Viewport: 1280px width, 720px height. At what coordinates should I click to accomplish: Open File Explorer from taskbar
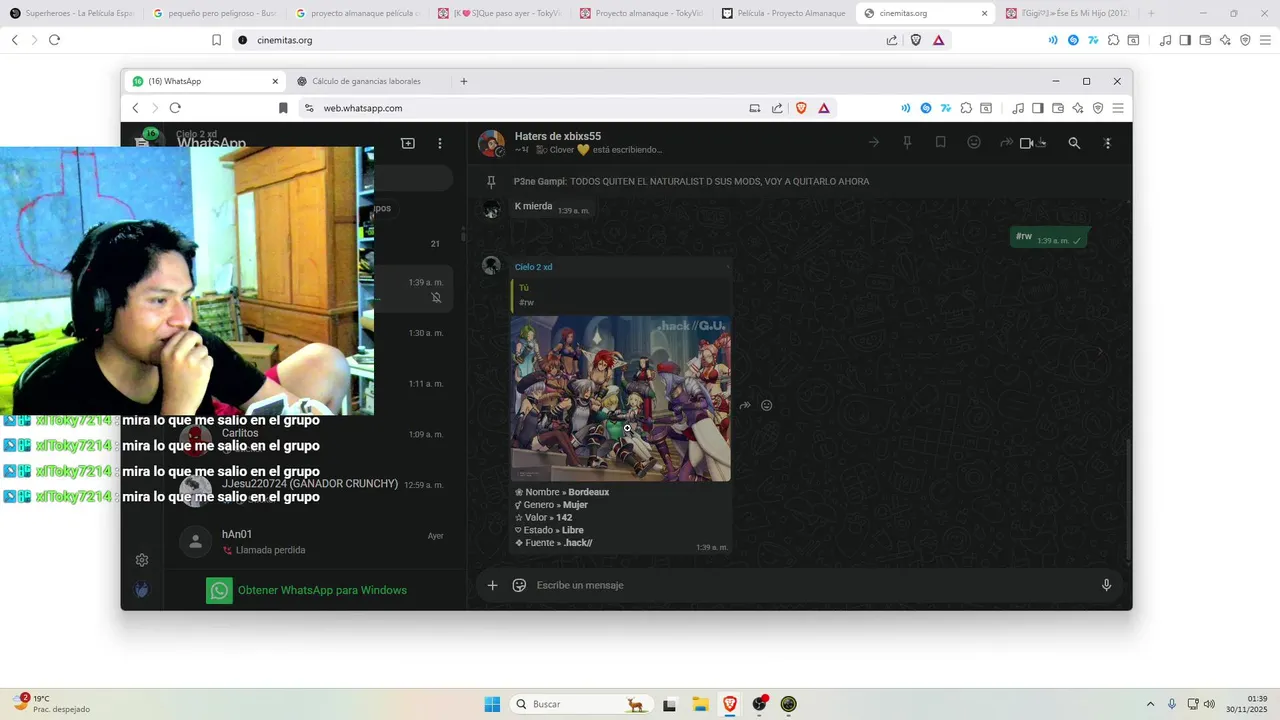click(700, 704)
